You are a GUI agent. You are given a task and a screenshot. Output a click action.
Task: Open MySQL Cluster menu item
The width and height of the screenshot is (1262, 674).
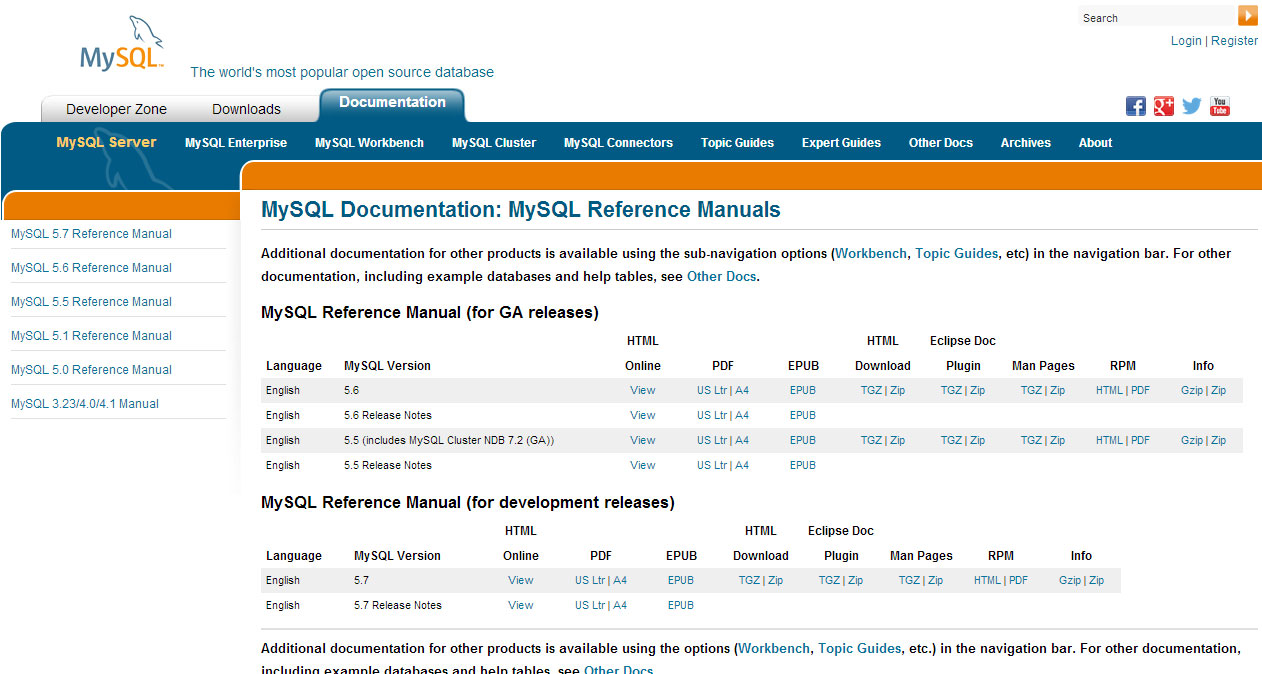pyautogui.click(x=494, y=143)
